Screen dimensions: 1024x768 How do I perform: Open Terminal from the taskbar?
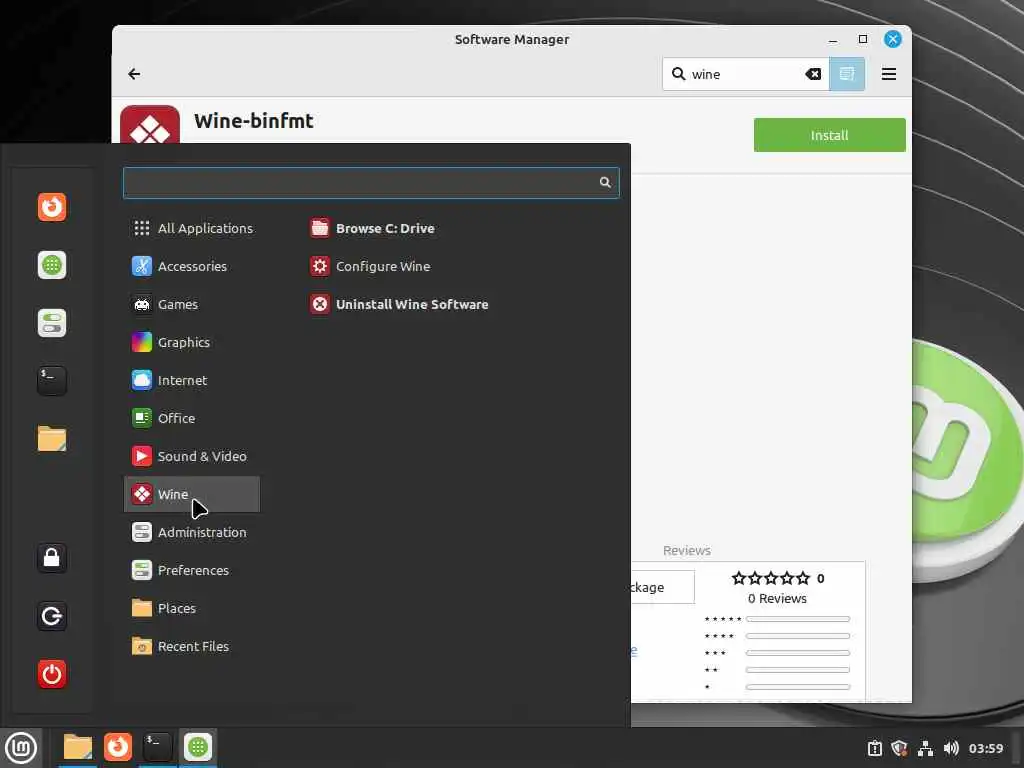157,747
